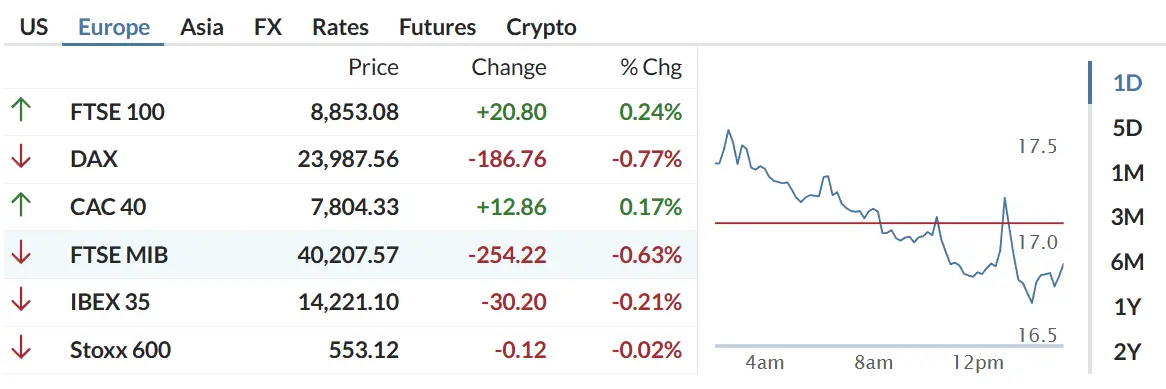Choose the 1M chart timeframe
The image size is (1166, 389).
coord(1127,173)
